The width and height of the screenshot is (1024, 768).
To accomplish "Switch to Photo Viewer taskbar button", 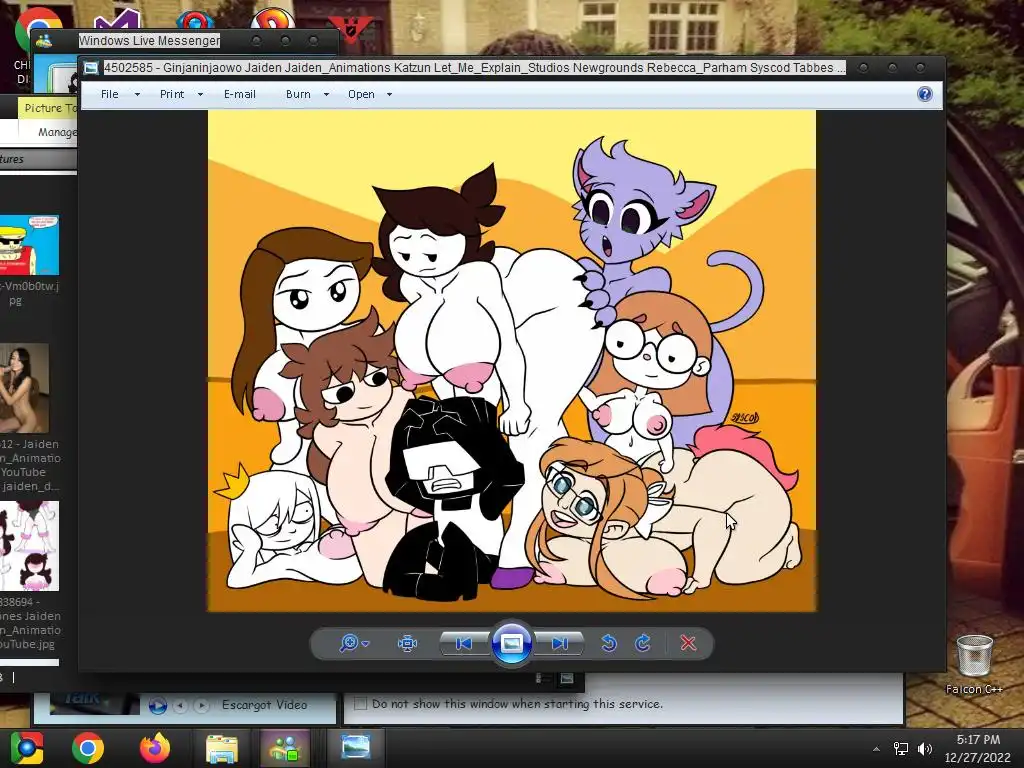I will (355, 748).
